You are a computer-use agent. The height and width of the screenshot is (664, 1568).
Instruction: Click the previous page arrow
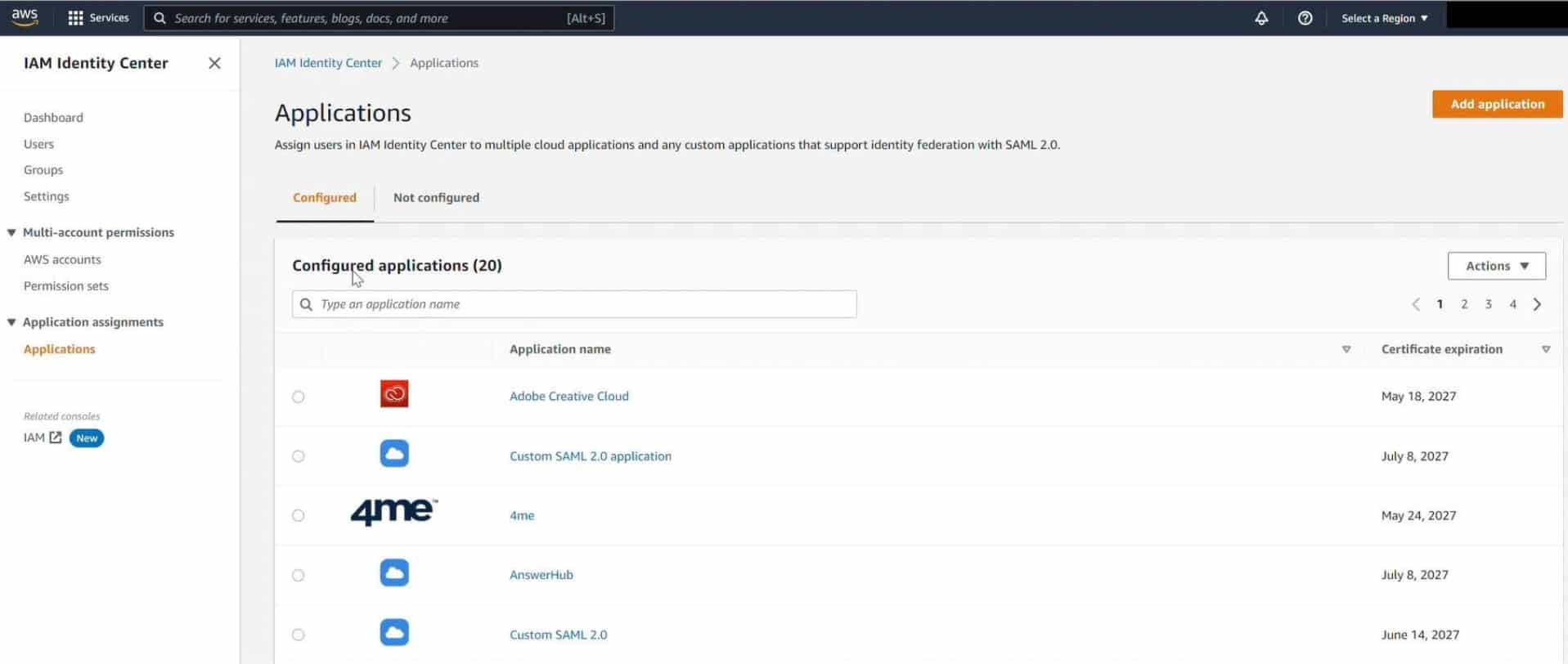pyautogui.click(x=1416, y=304)
